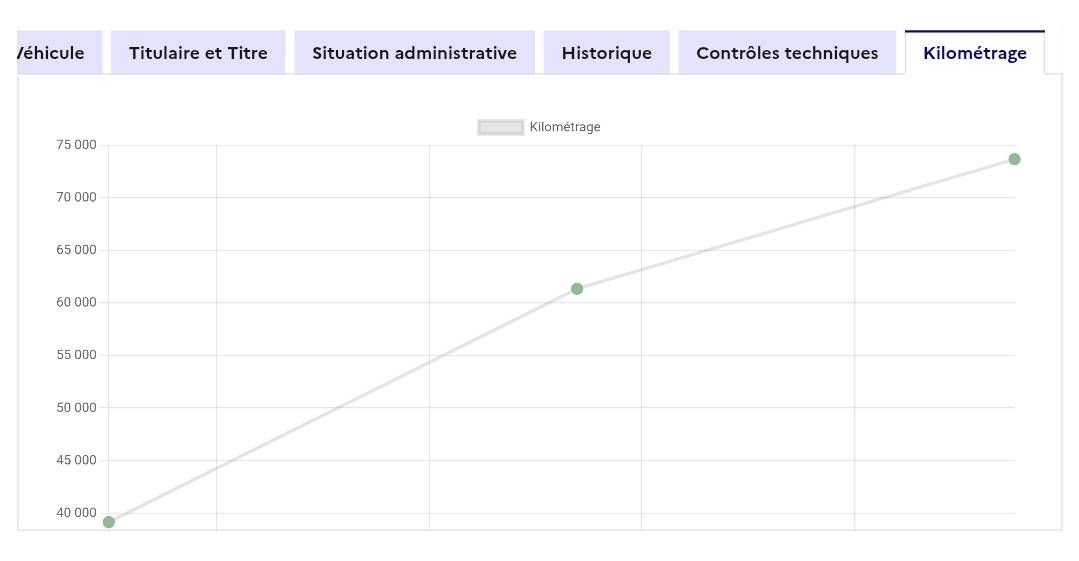Open the Situation administrative tab
Image resolution: width=1079 pixels, height=561 pixels.
(x=414, y=53)
